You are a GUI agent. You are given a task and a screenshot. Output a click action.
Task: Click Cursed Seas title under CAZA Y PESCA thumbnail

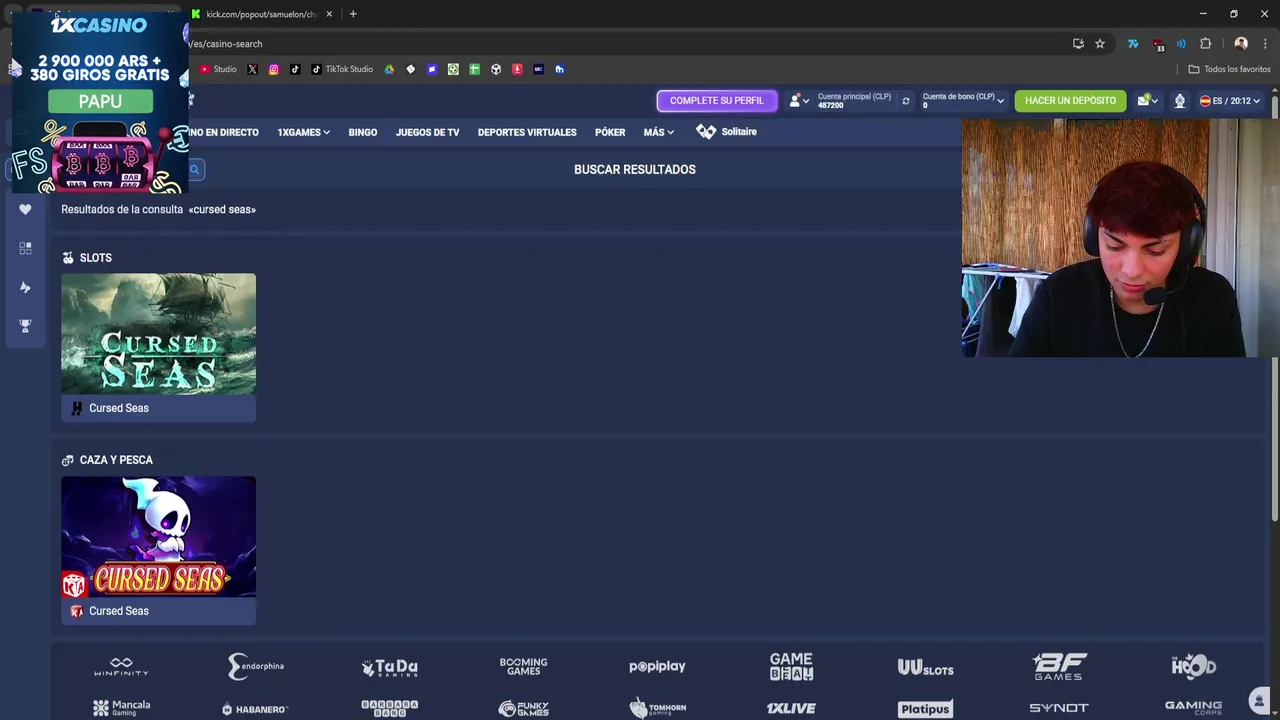pos(118,611)
